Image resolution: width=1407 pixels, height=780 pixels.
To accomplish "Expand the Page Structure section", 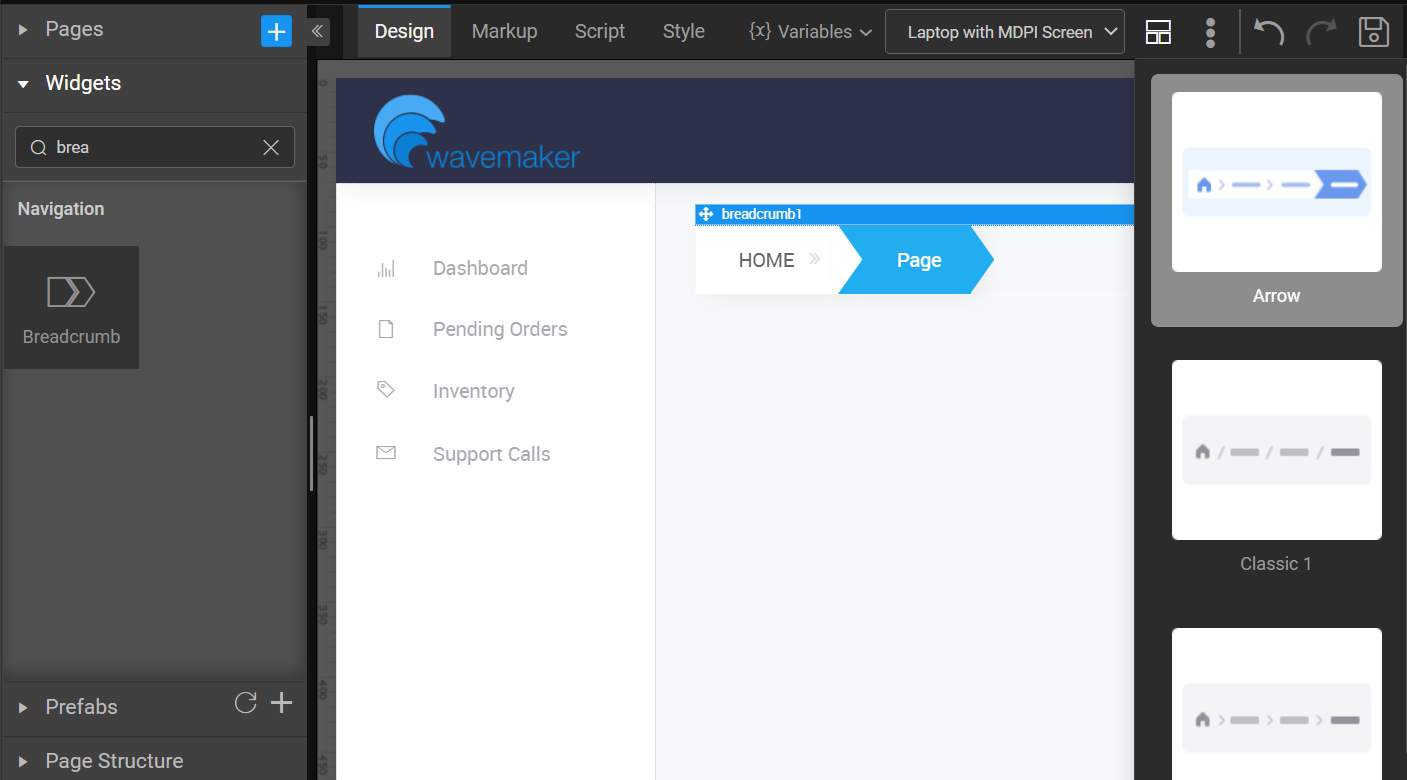I will (x=23, y=762).
